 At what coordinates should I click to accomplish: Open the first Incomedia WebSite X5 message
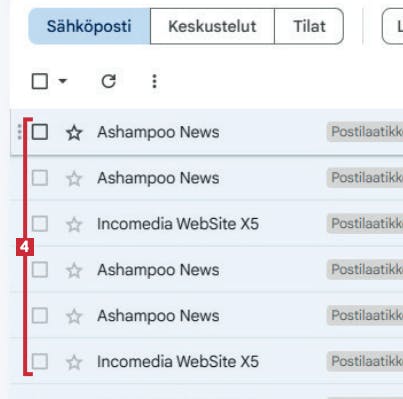(178, 224)
